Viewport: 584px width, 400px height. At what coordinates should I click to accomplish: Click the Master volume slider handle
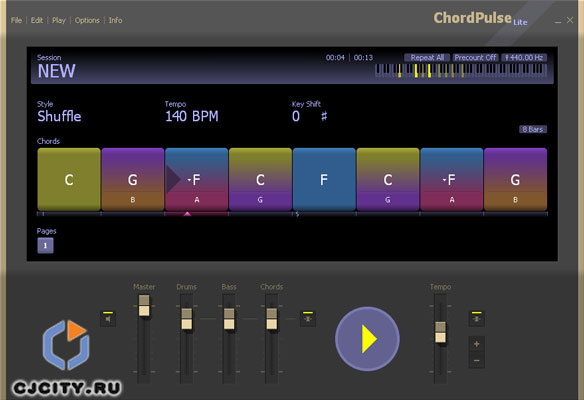coord(144,306)
